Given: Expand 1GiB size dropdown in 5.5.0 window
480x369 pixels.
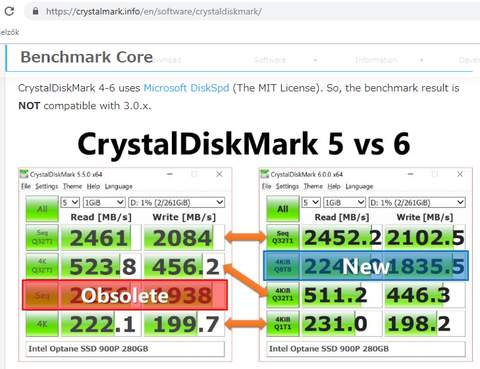Looking at the screenshot, I should 104,203.
